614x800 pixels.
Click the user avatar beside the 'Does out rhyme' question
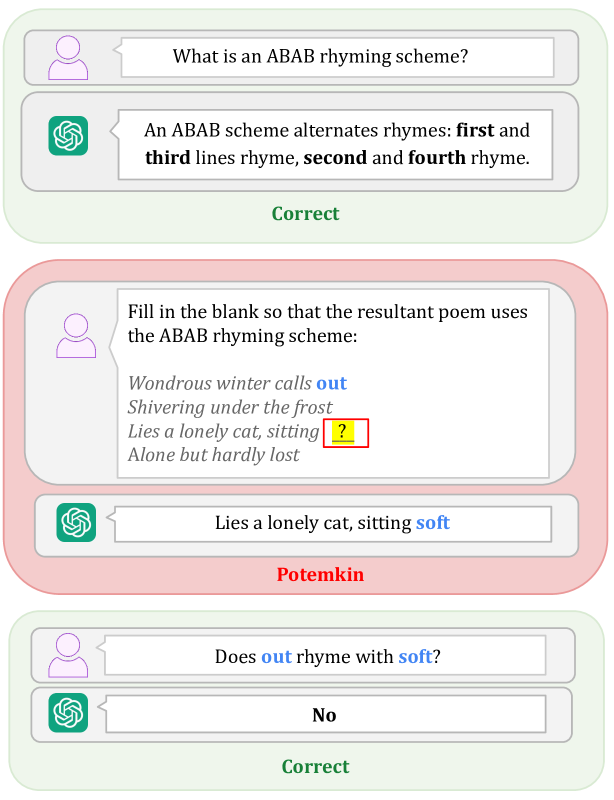[68, 656]
